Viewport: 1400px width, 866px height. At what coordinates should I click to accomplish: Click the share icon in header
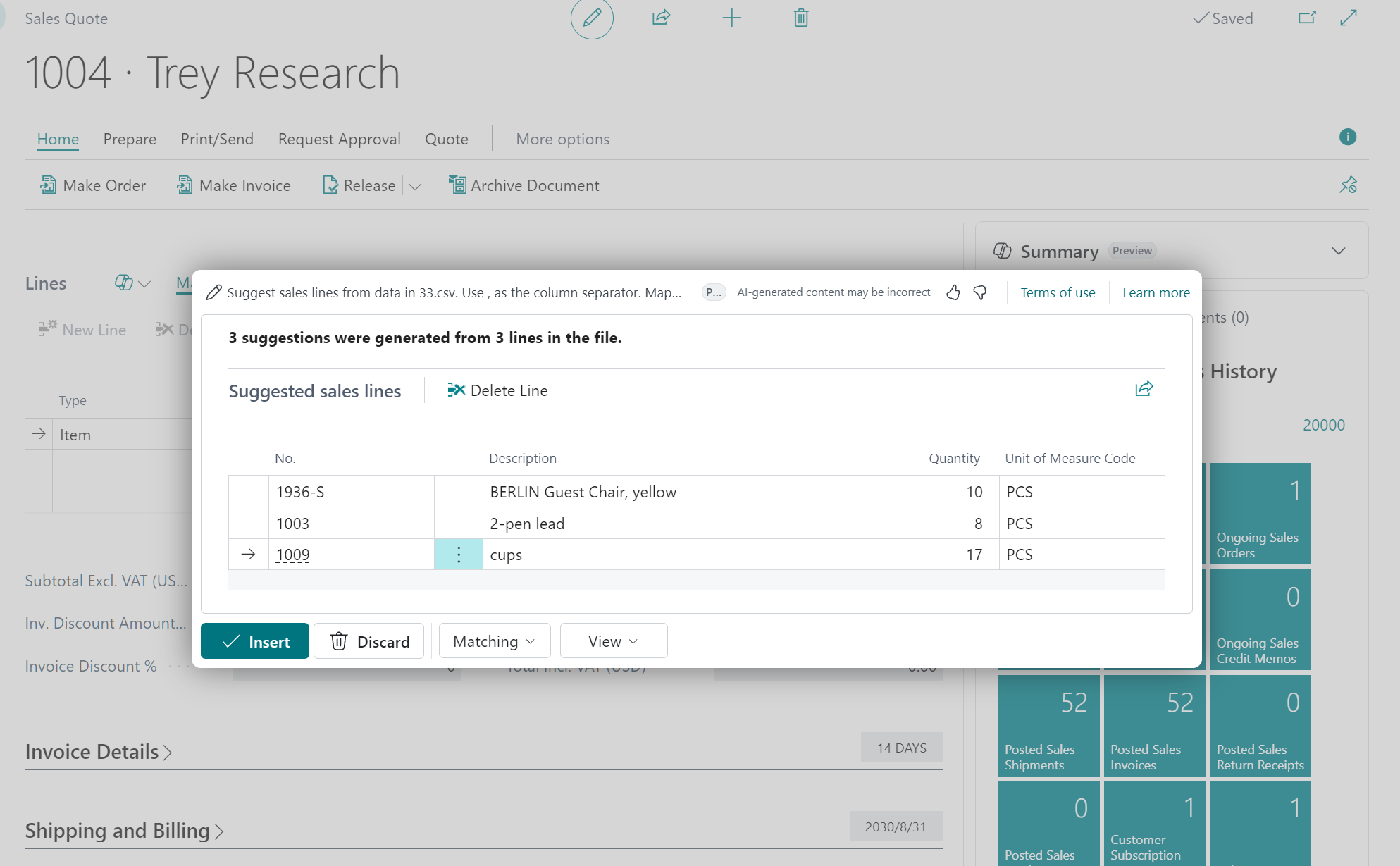(661, 18)
